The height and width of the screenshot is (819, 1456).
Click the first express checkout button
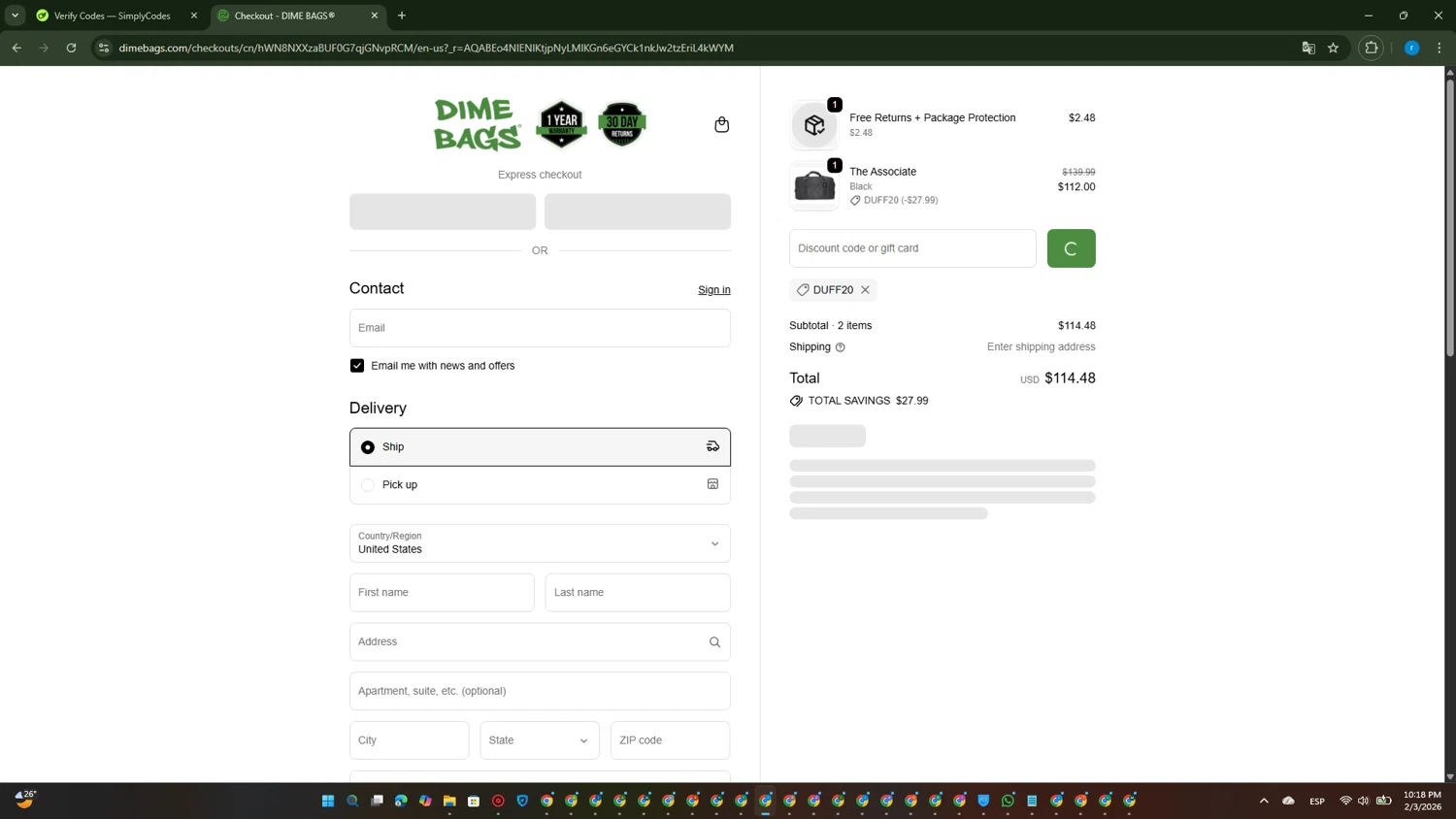point(443,212)
